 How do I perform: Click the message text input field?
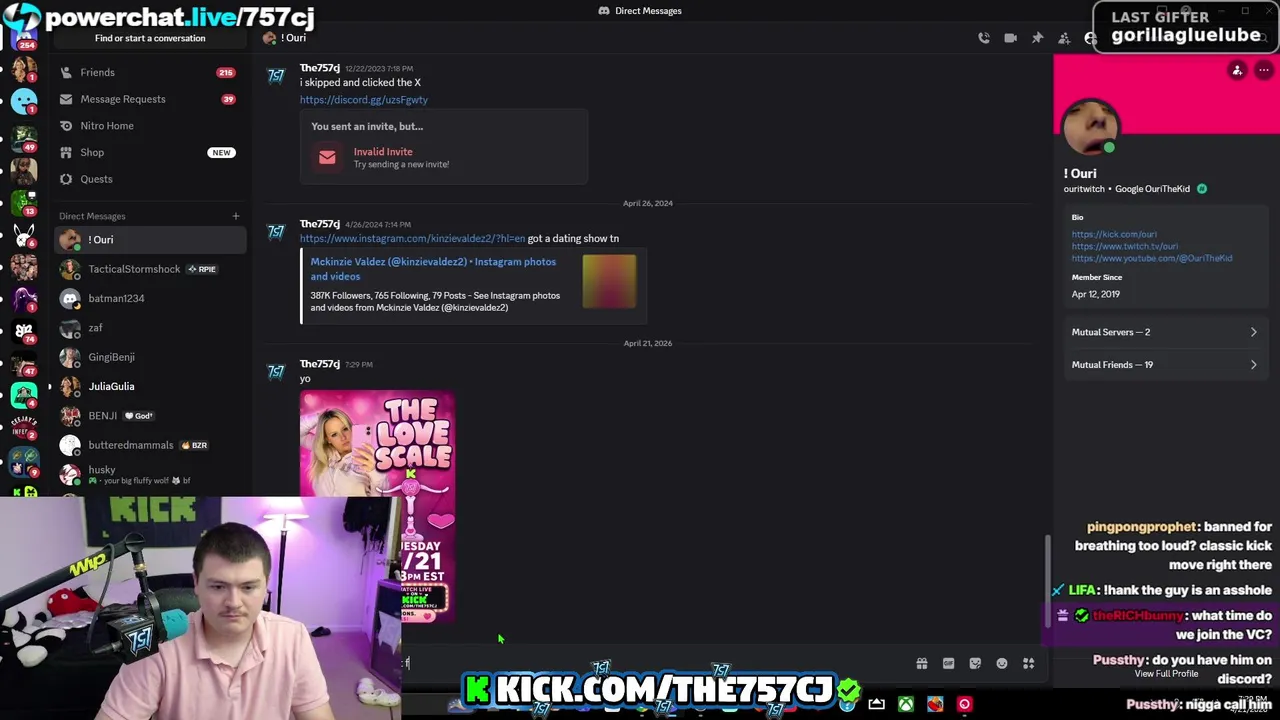pos(655,663)
